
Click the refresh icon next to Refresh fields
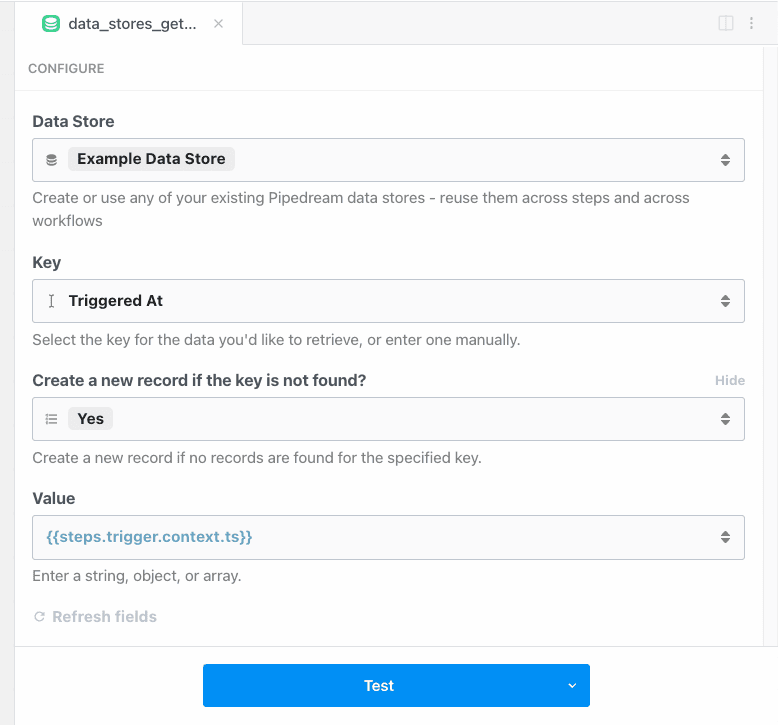39,616
